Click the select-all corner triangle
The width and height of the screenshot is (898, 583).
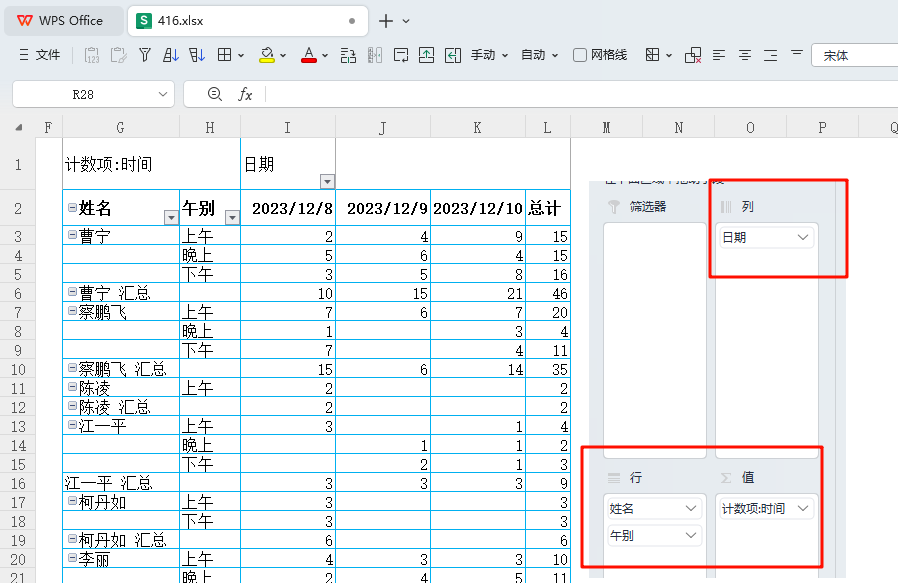click(19, 128)
